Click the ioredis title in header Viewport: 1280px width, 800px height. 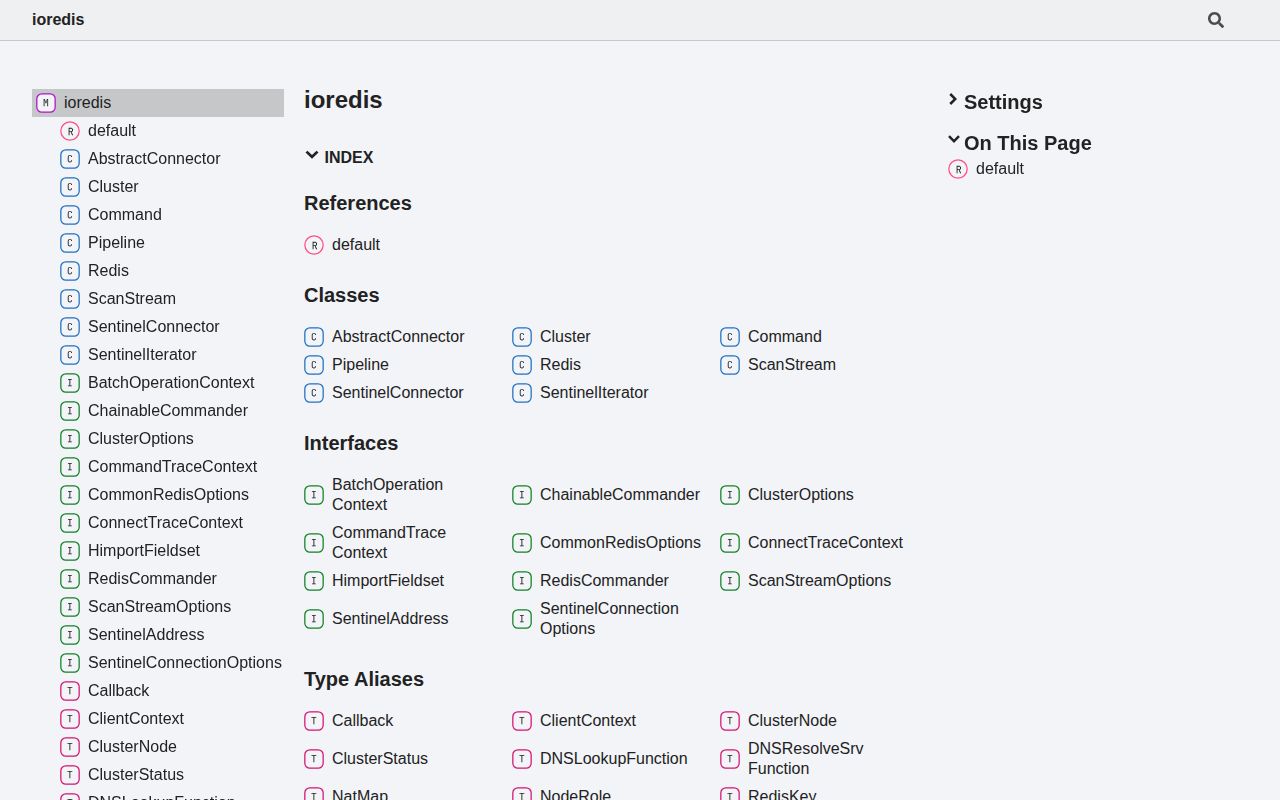click(x=58, y=19)
